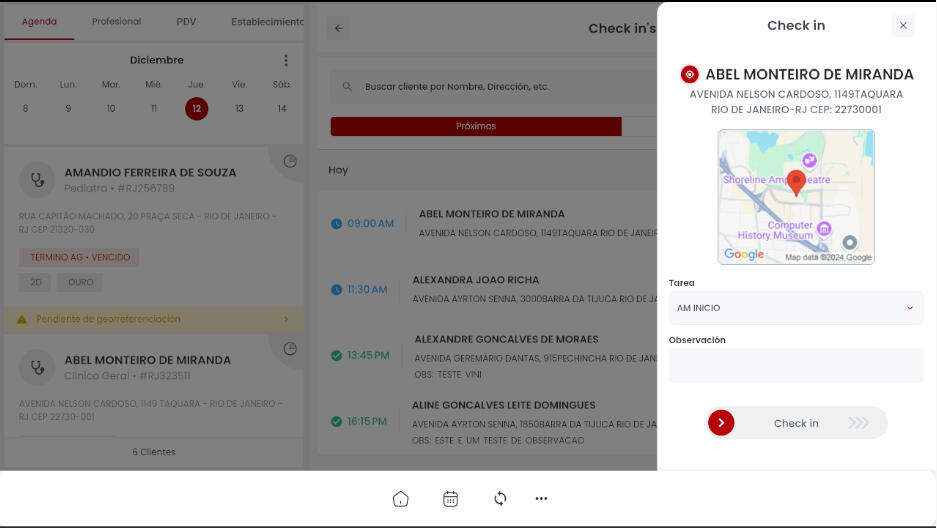Select the Próximos tab button
This screenshot has width=937, height=528.
click(476, 126)
